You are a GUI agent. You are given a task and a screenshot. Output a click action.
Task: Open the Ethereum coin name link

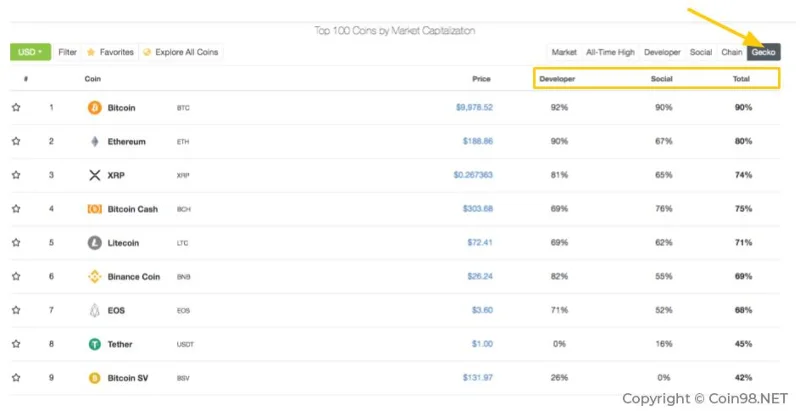(127, 142)
